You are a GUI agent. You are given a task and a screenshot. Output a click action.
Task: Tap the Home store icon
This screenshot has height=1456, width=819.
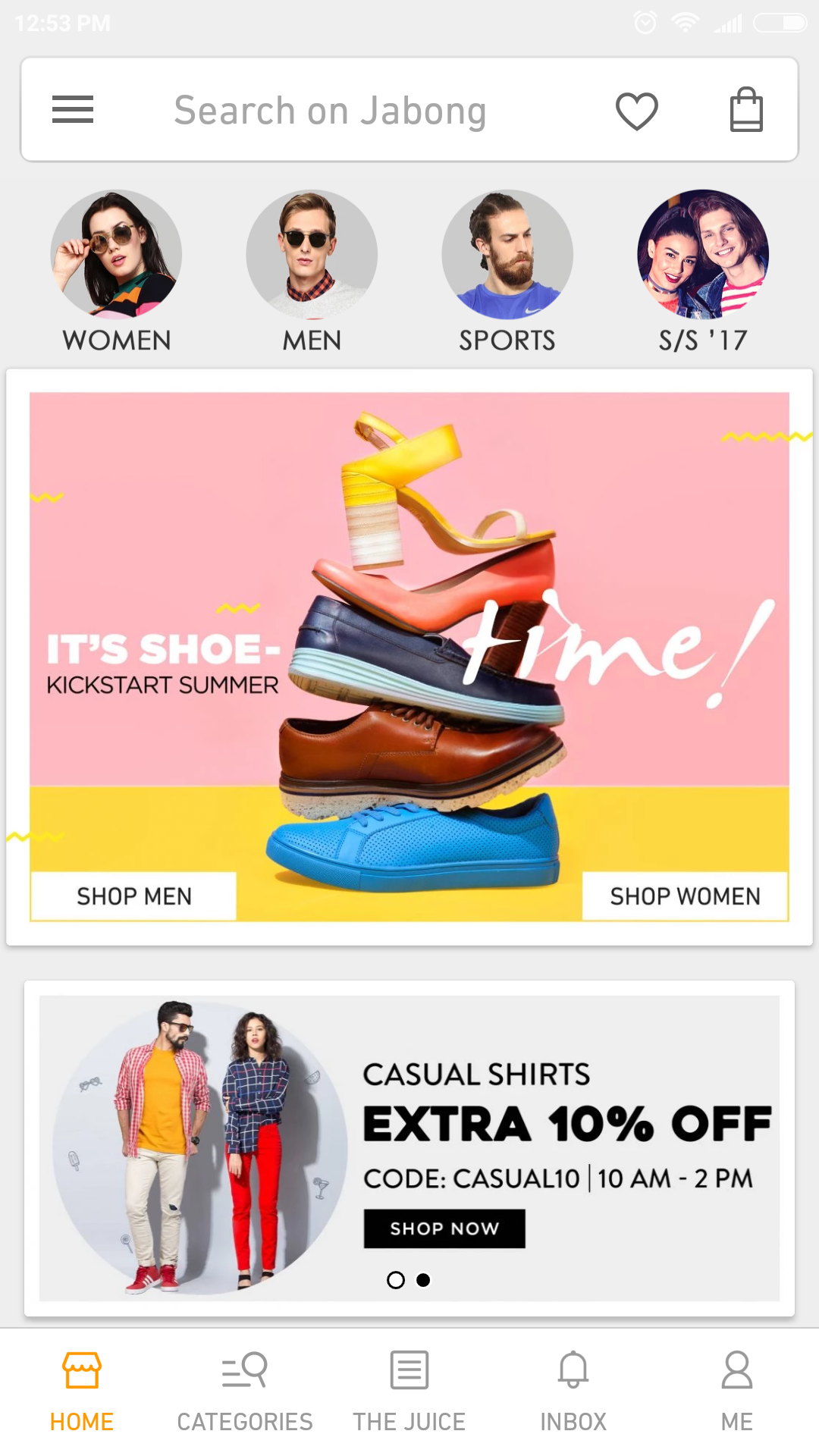point(82,1370)
